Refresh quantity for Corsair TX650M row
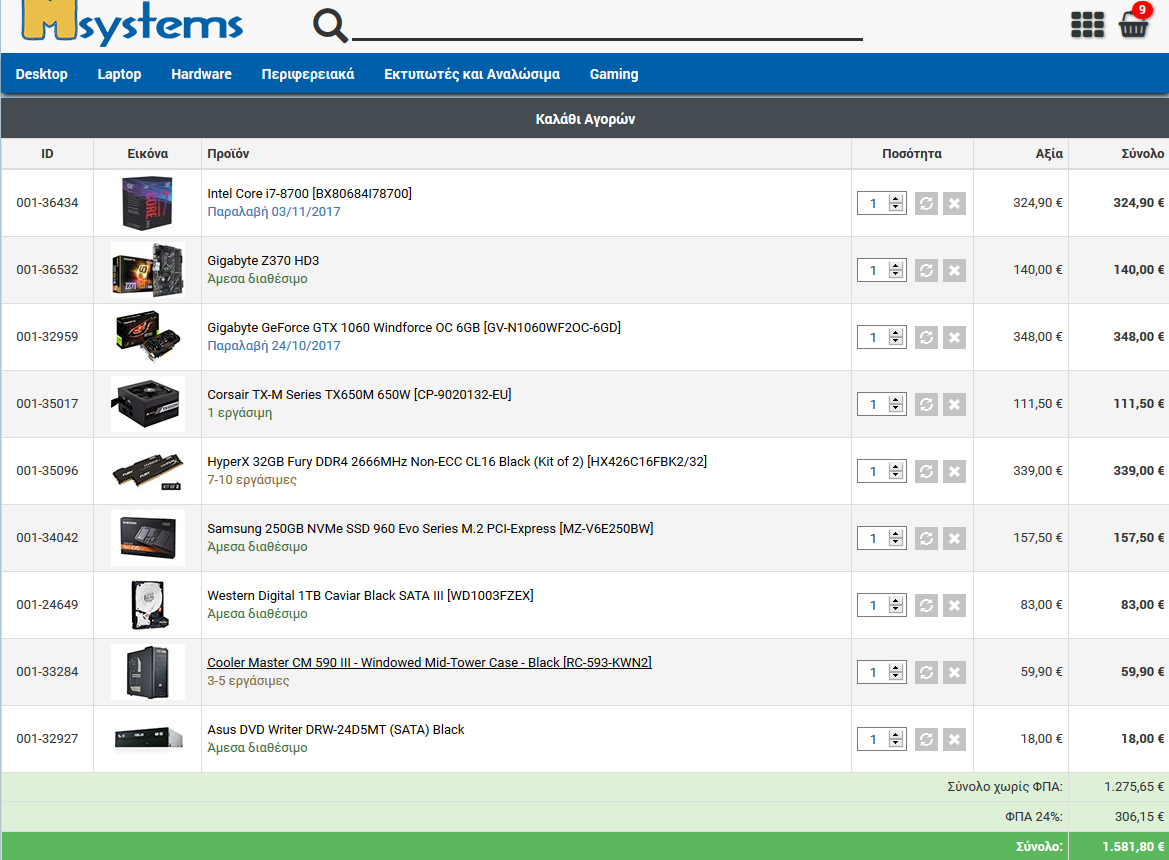The width and height of the screenshot is (1169, 860). (926, 405)
